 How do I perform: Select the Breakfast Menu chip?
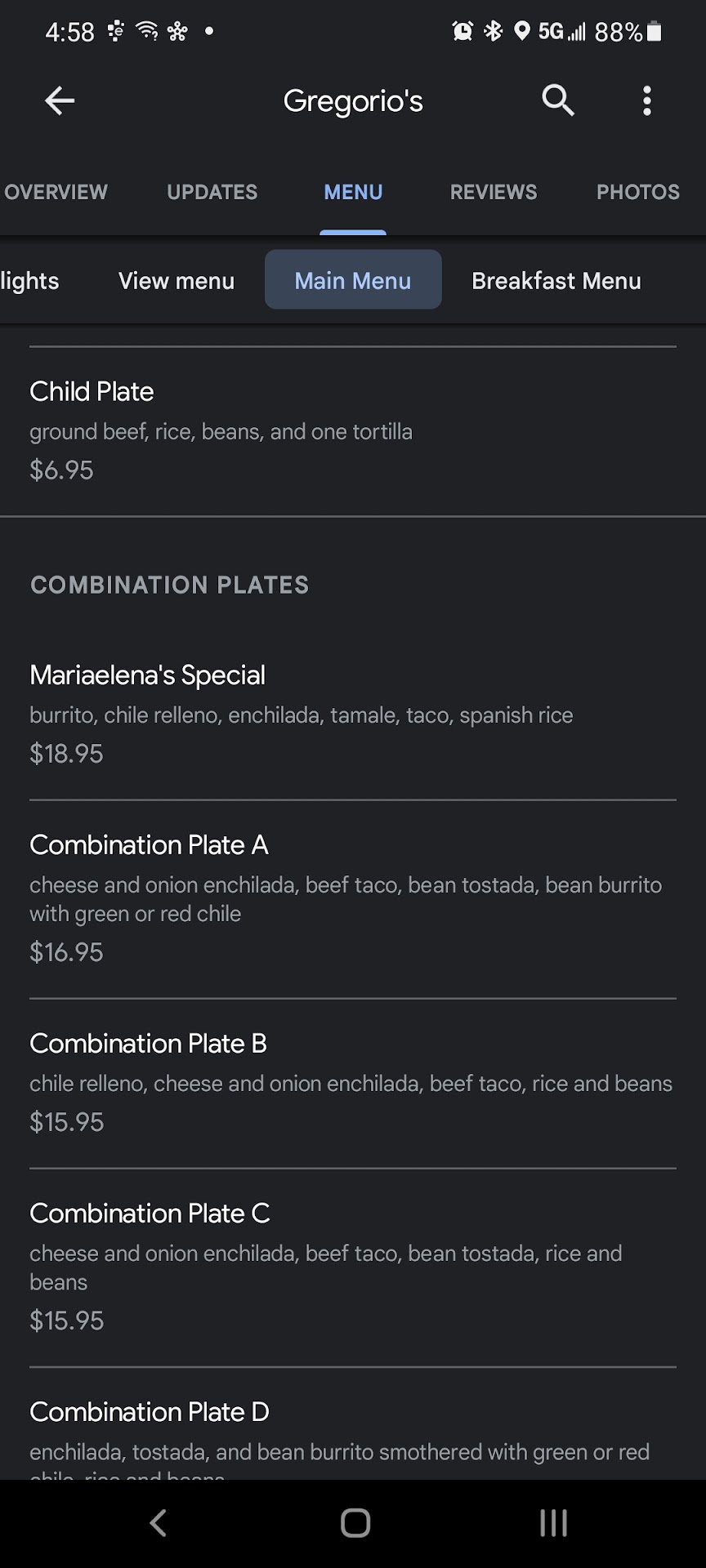click(x=556, y=281)
